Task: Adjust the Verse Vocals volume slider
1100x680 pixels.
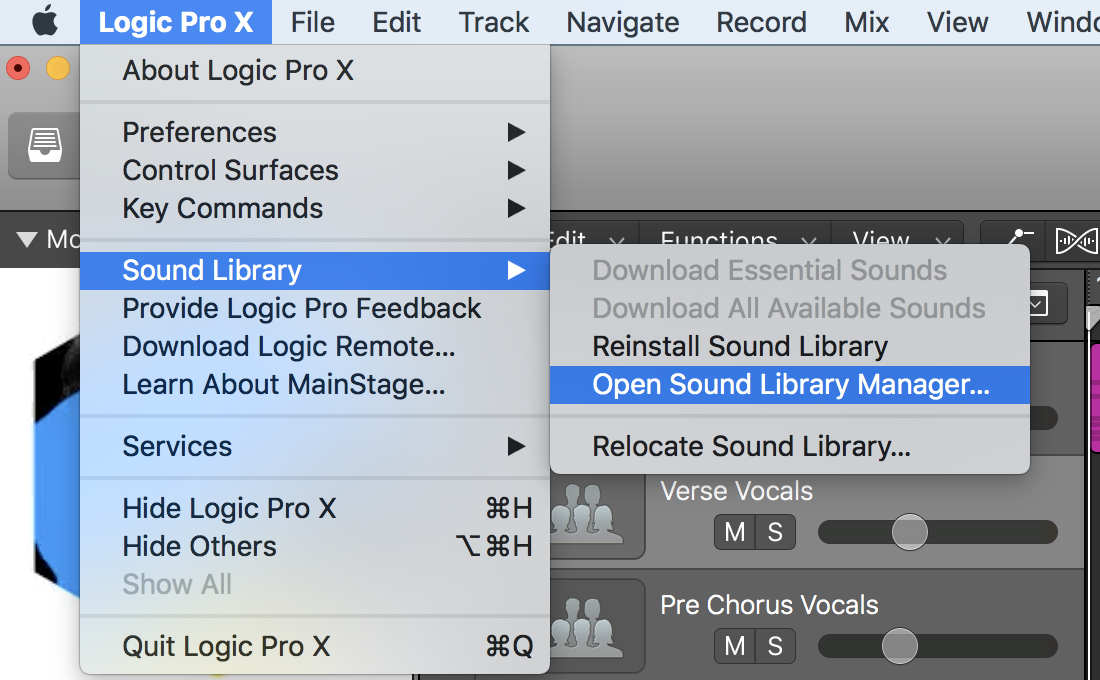Action: (x=910, y=532)
